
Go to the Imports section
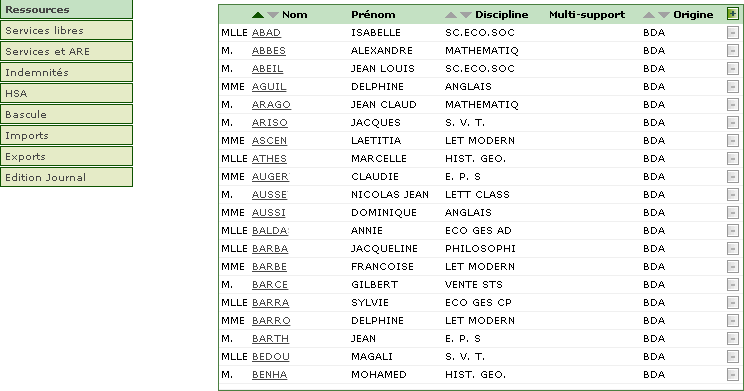coord(66,135)
